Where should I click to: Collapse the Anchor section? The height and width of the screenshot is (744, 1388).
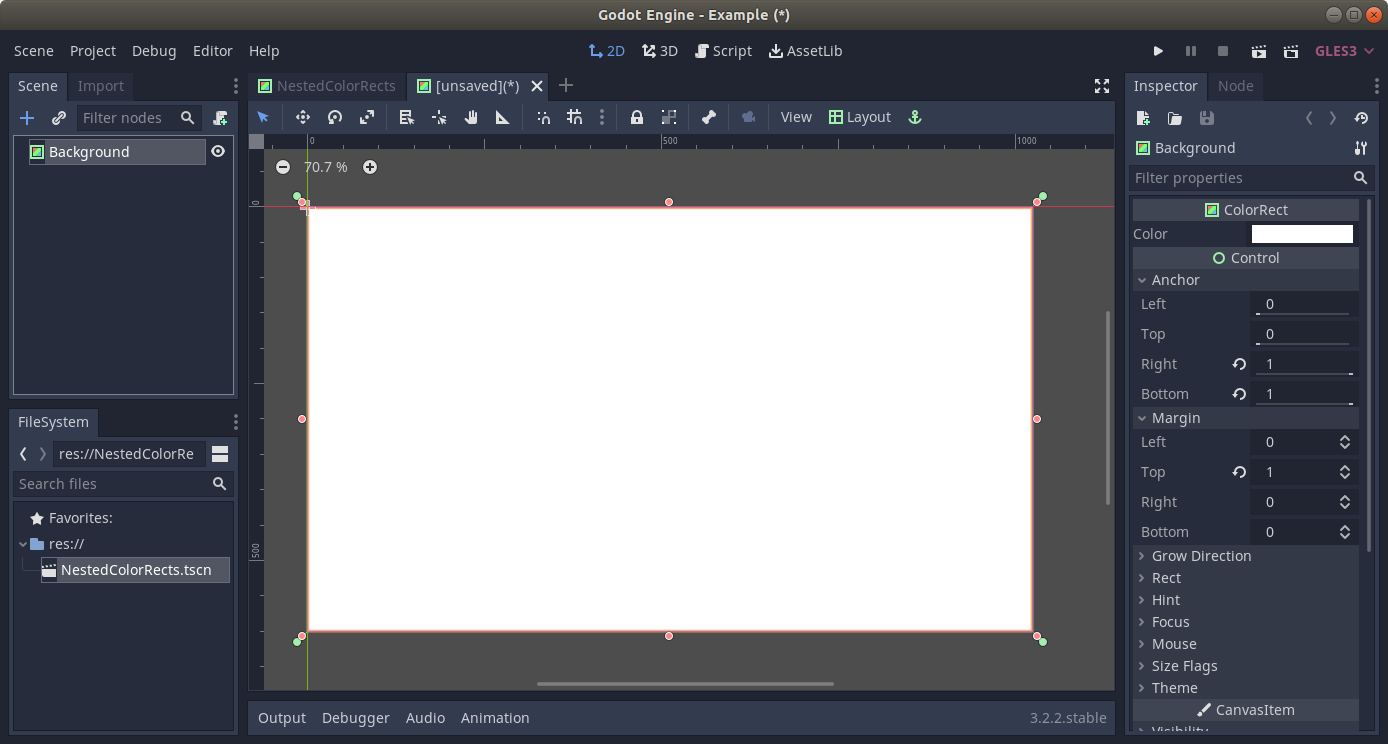coord(1245,280)
